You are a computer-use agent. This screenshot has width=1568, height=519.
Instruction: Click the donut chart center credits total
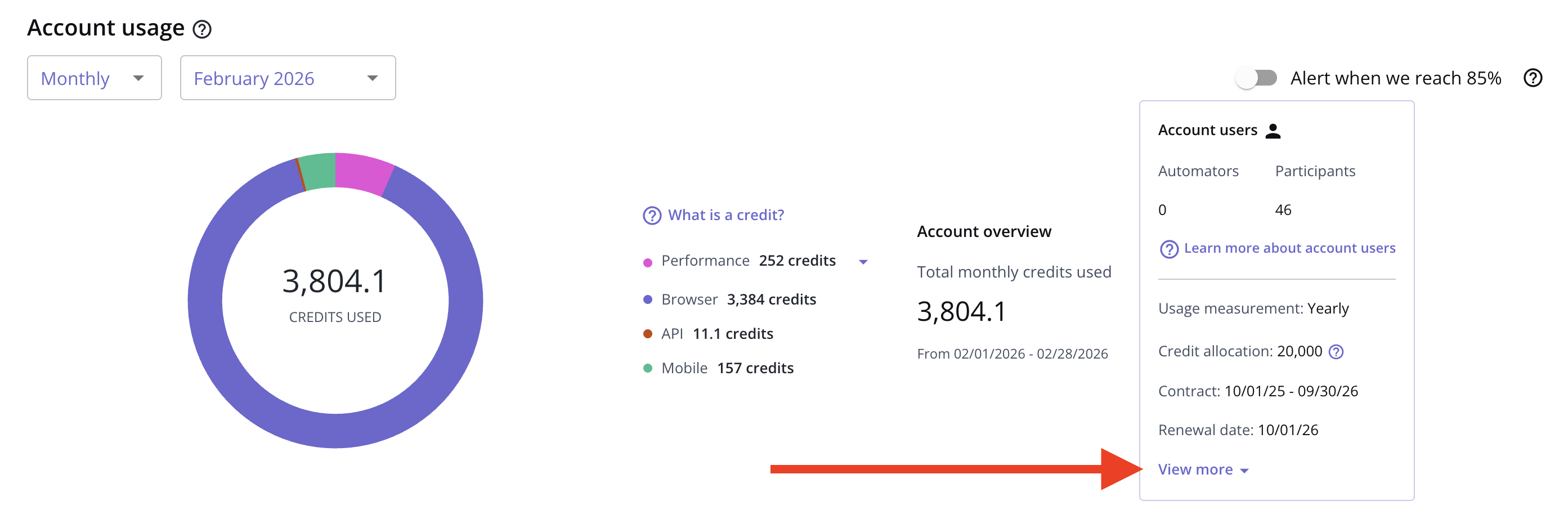(x=335, y=281)
